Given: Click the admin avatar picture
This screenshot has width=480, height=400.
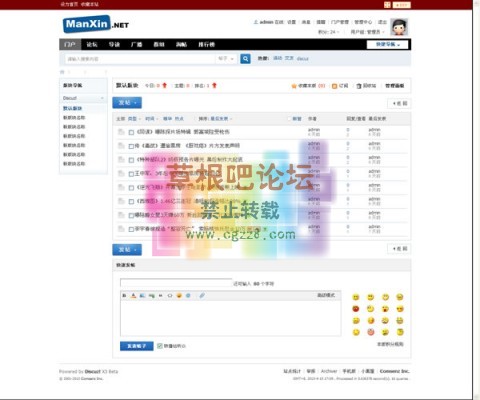Looking at the screenshot, I should pyautogui.click(x=399, y=27).
